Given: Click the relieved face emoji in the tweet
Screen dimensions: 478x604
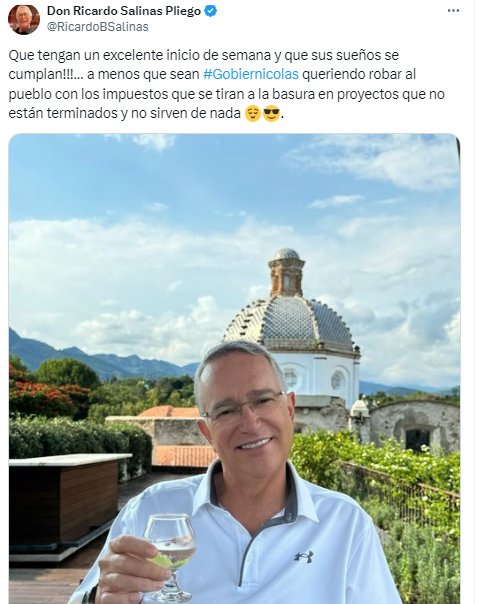Looking at the screenshot, I should pos(253,114).
